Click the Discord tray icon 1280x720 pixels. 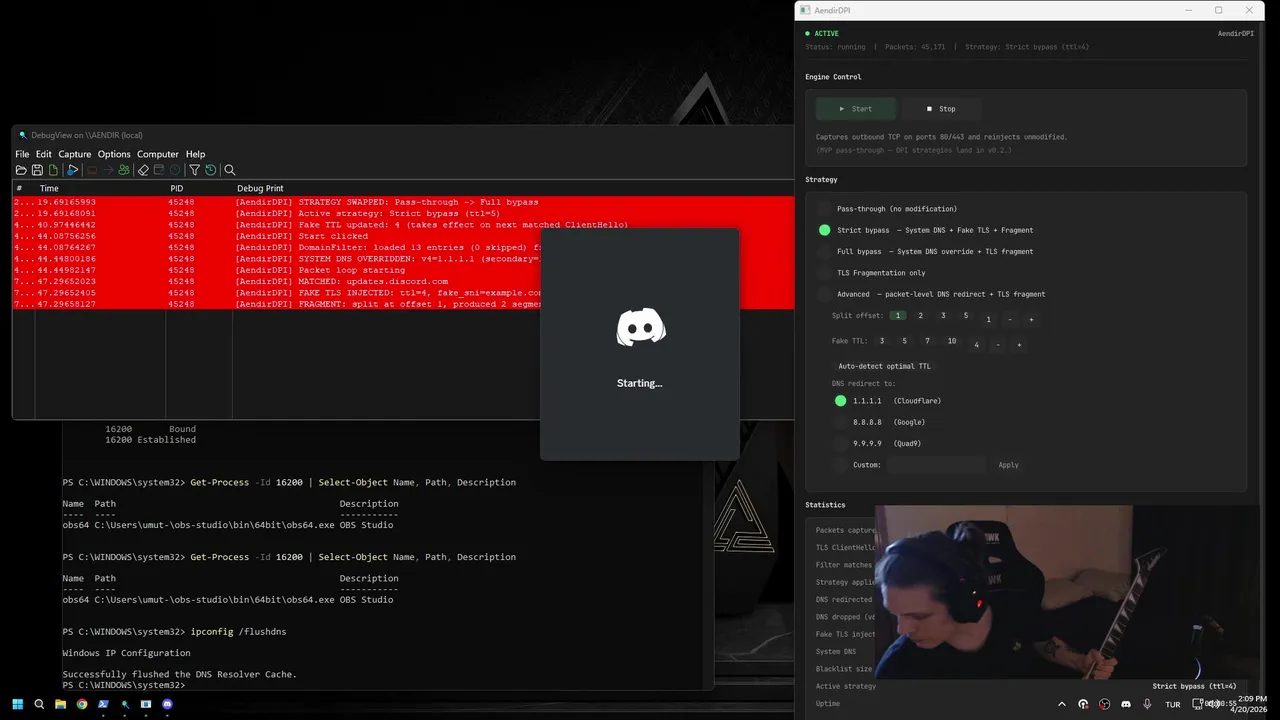[x=1126, y=704]
